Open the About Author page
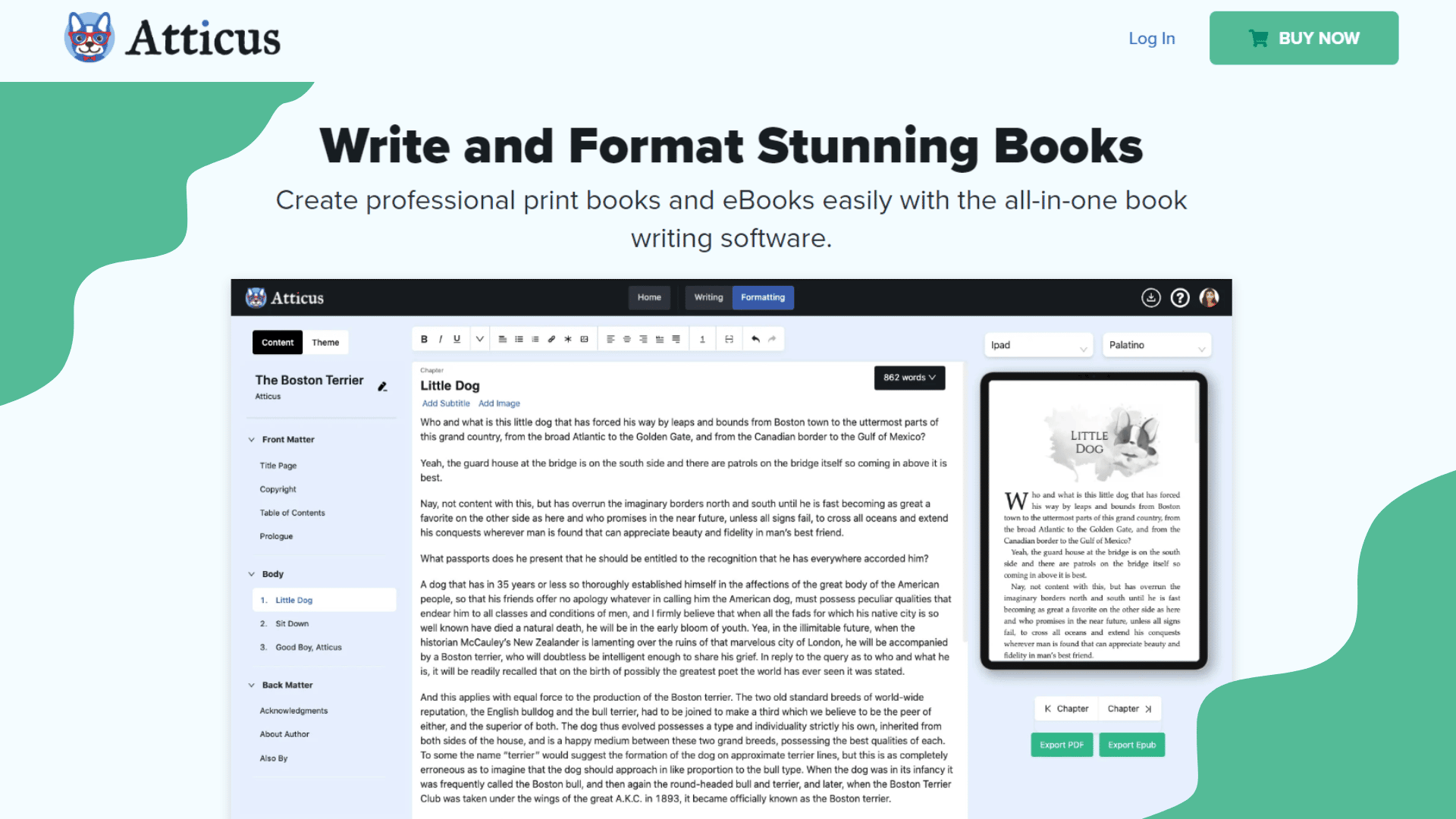This screenshot has width=1456, height=819. (x=284, y=734)
